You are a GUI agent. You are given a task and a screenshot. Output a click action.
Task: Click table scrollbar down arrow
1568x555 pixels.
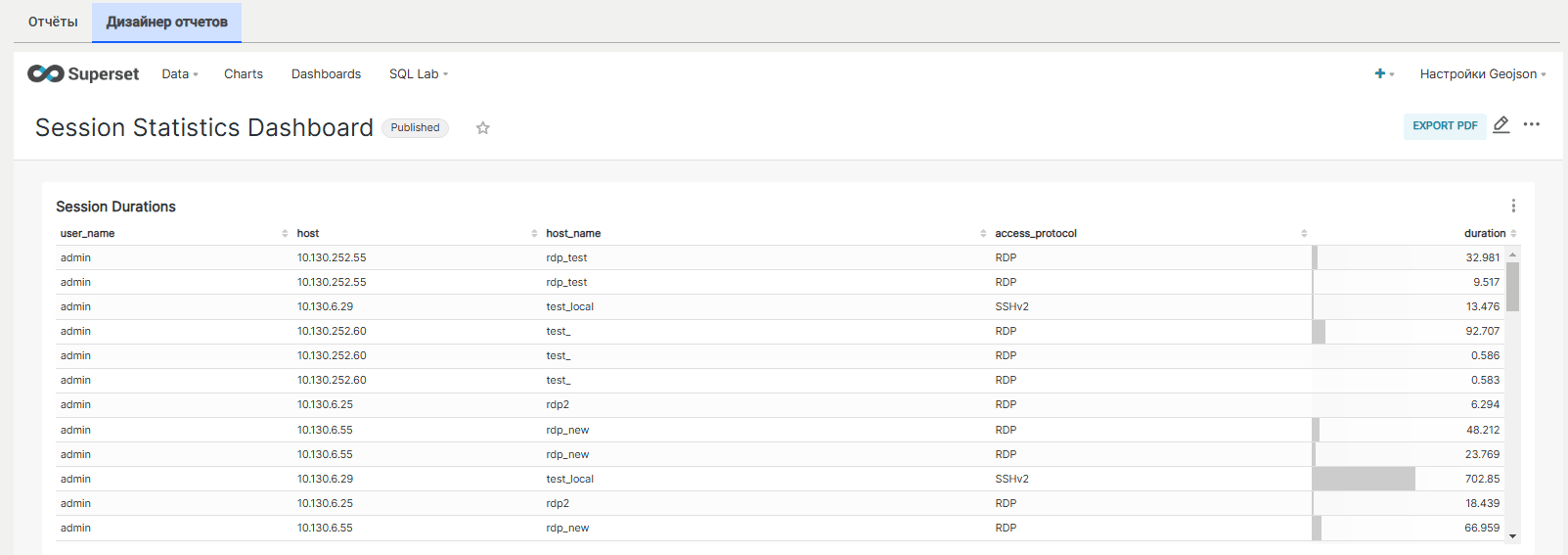click(1513, 535)
